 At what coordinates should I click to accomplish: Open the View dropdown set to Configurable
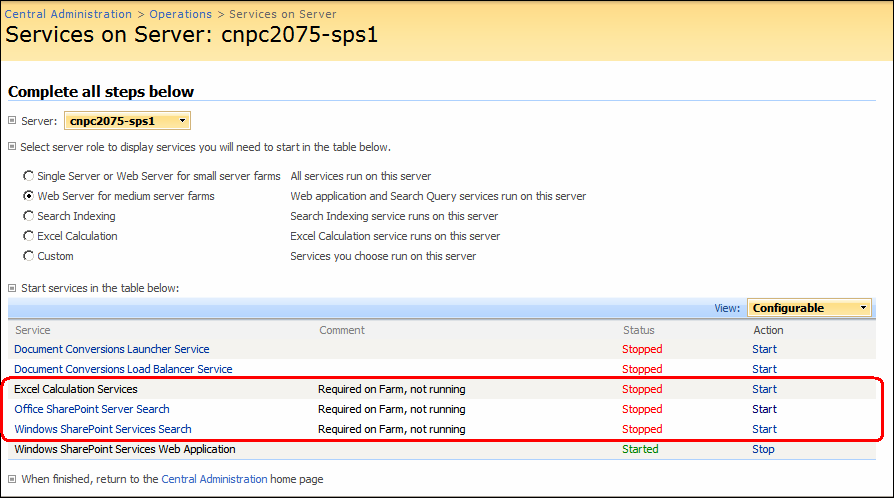(x=809, y=308)
